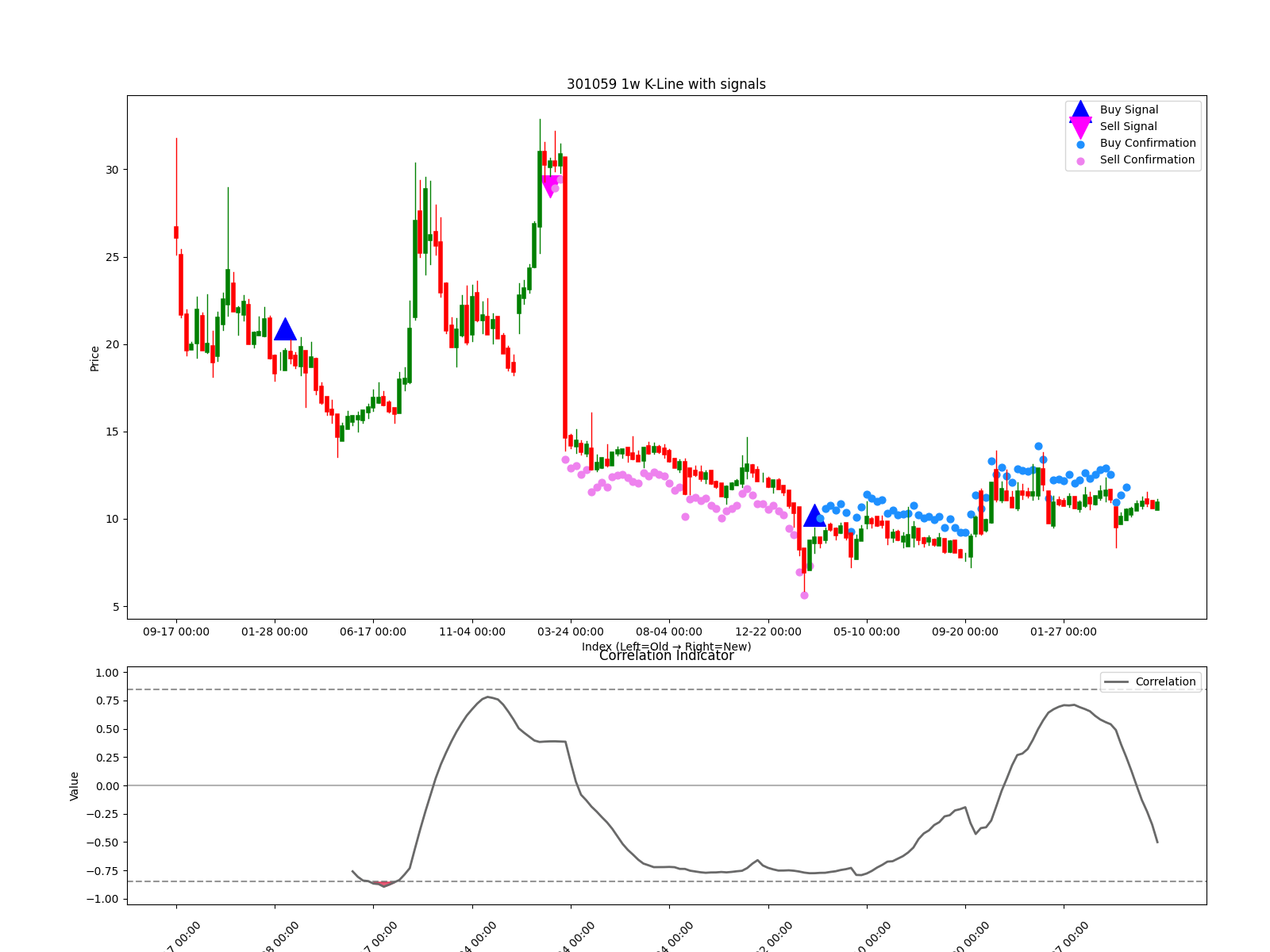Click the magenta Sell Signal triangle in legend
Image resolution: width=1270 pixels, height=952 pixels.
[x=1080, y=127]
